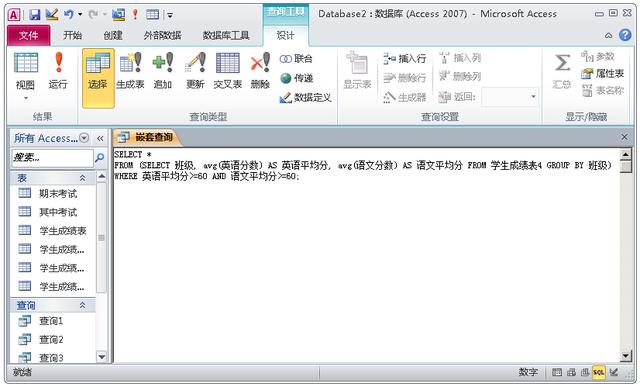Toggle the 汇总 totals sigma button
The height and width of the screenshot is (387, 640).
[x=562, y=71]
